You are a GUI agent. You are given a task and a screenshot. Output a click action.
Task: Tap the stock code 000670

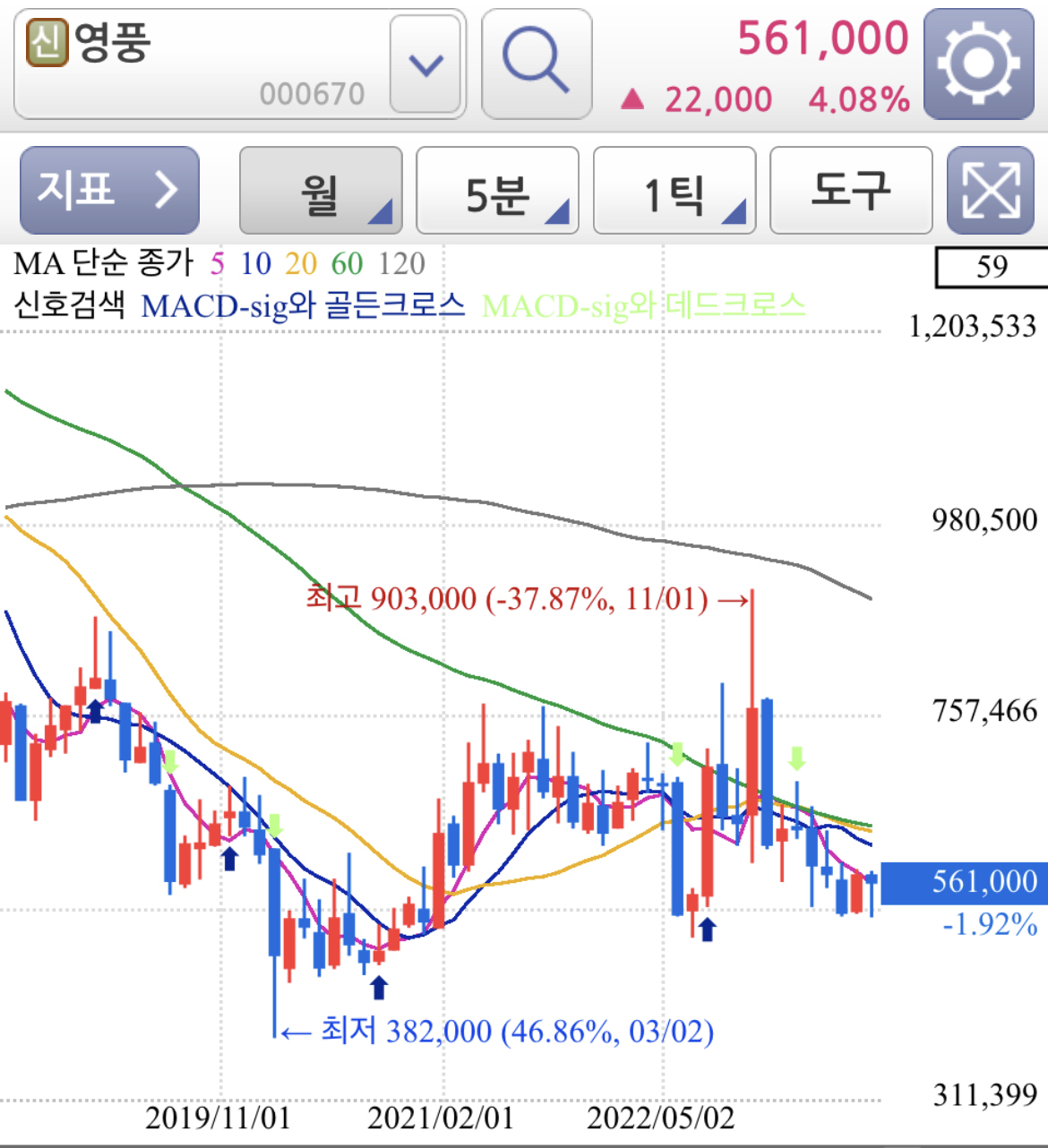coord(312,94)
